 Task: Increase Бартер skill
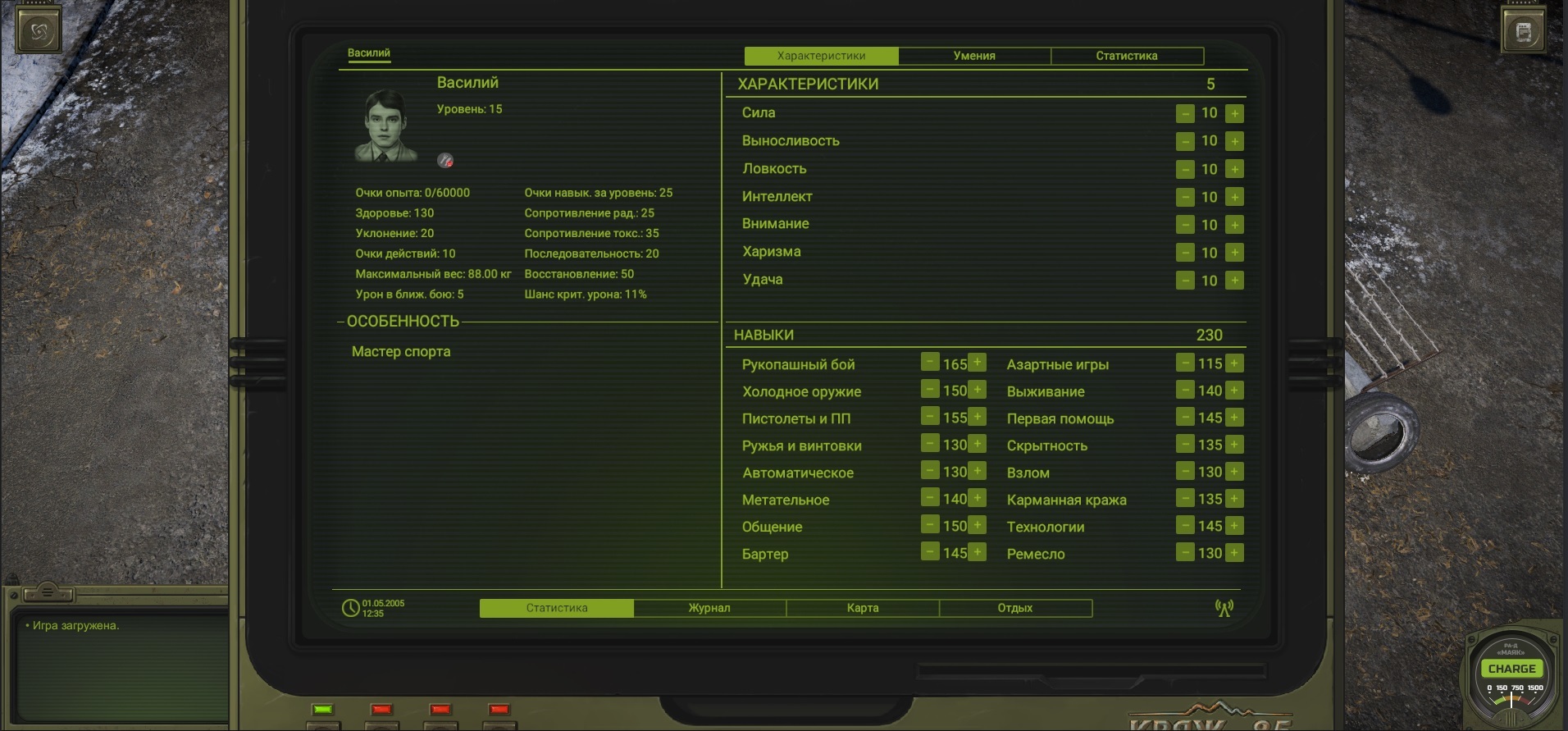click(977, 552)
